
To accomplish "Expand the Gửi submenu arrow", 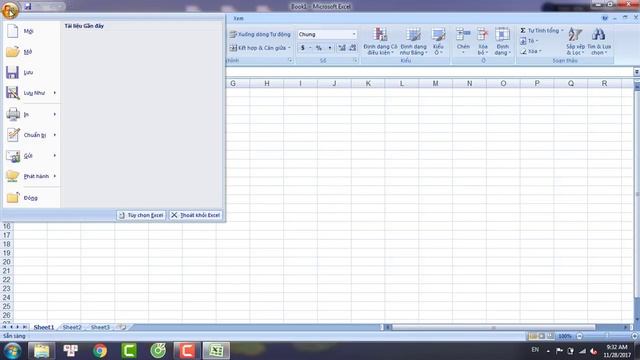I will point(55,156).
